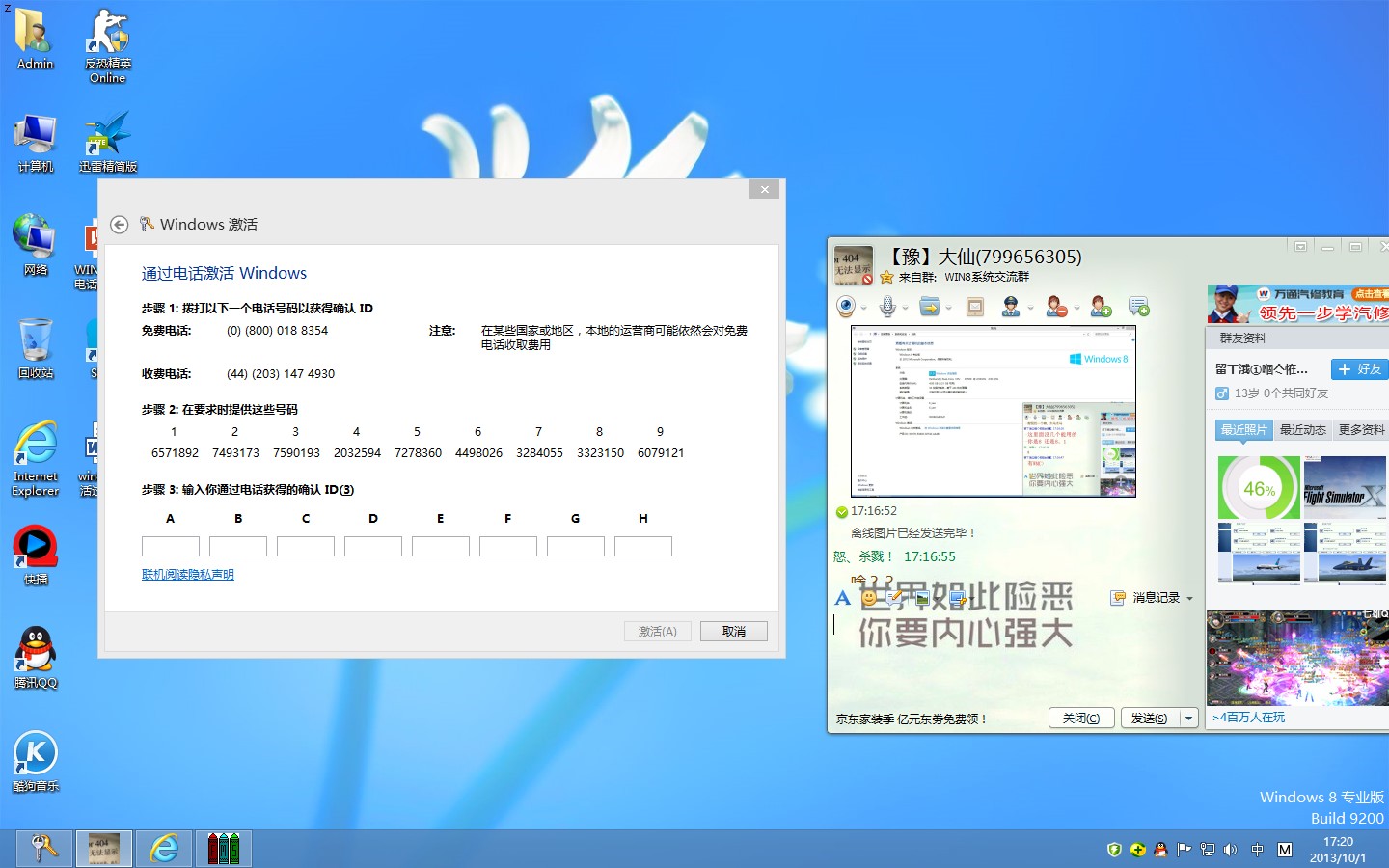The height and width of the screenshot is (868, 1389).
Task: Open the message history button
Action: click(x=1146, y=598)
